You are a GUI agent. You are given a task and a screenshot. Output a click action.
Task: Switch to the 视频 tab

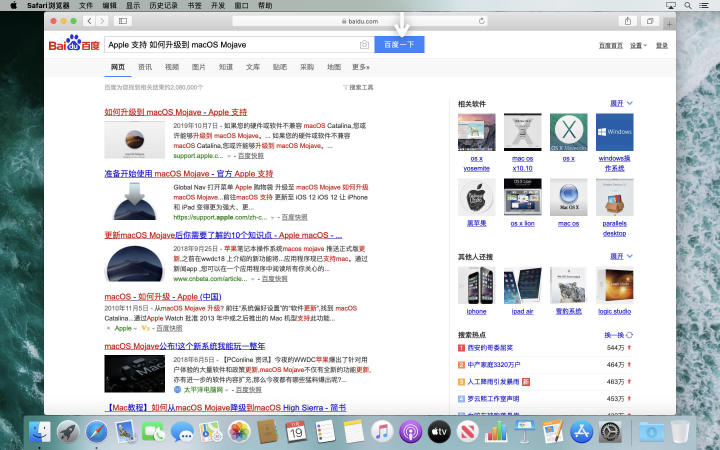click(172, 67)
